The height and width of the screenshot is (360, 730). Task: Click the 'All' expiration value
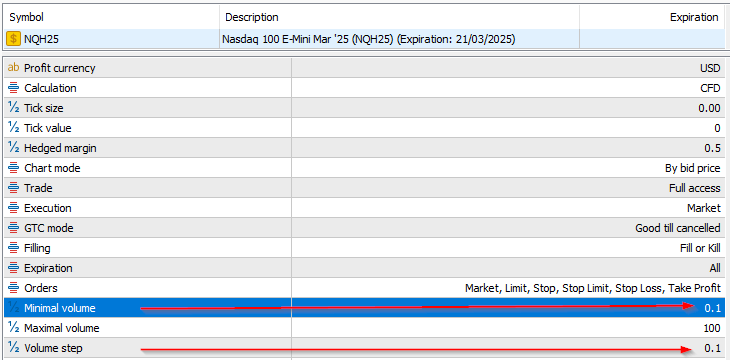[715, 268]
